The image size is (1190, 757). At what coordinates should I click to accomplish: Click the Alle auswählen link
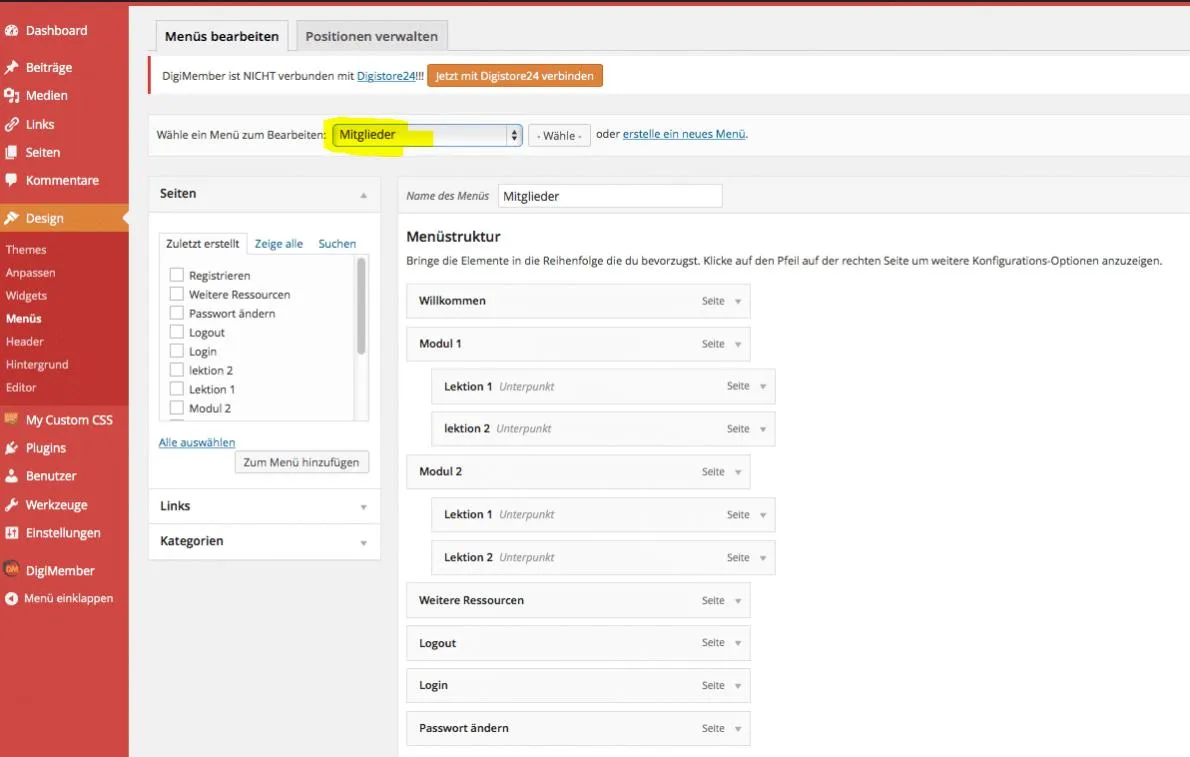[197, 443]
